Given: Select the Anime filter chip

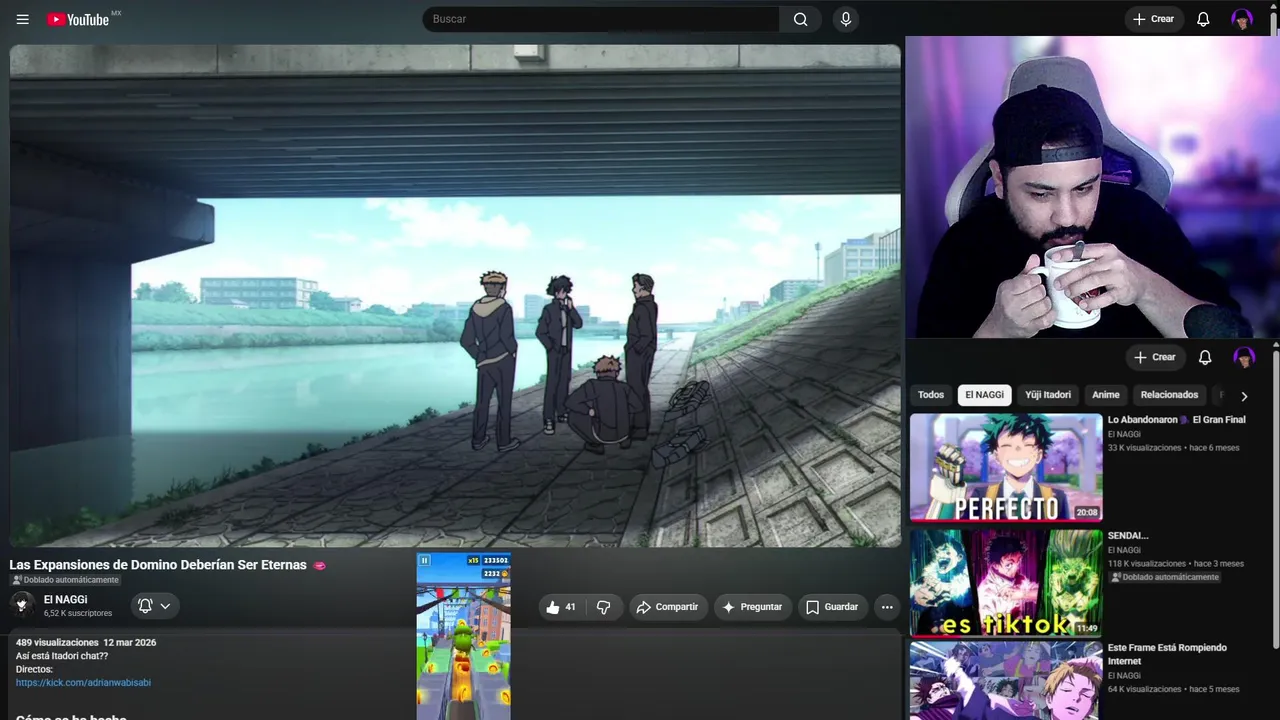Looking at the screenshot, I should click(x=1106, y=395).
